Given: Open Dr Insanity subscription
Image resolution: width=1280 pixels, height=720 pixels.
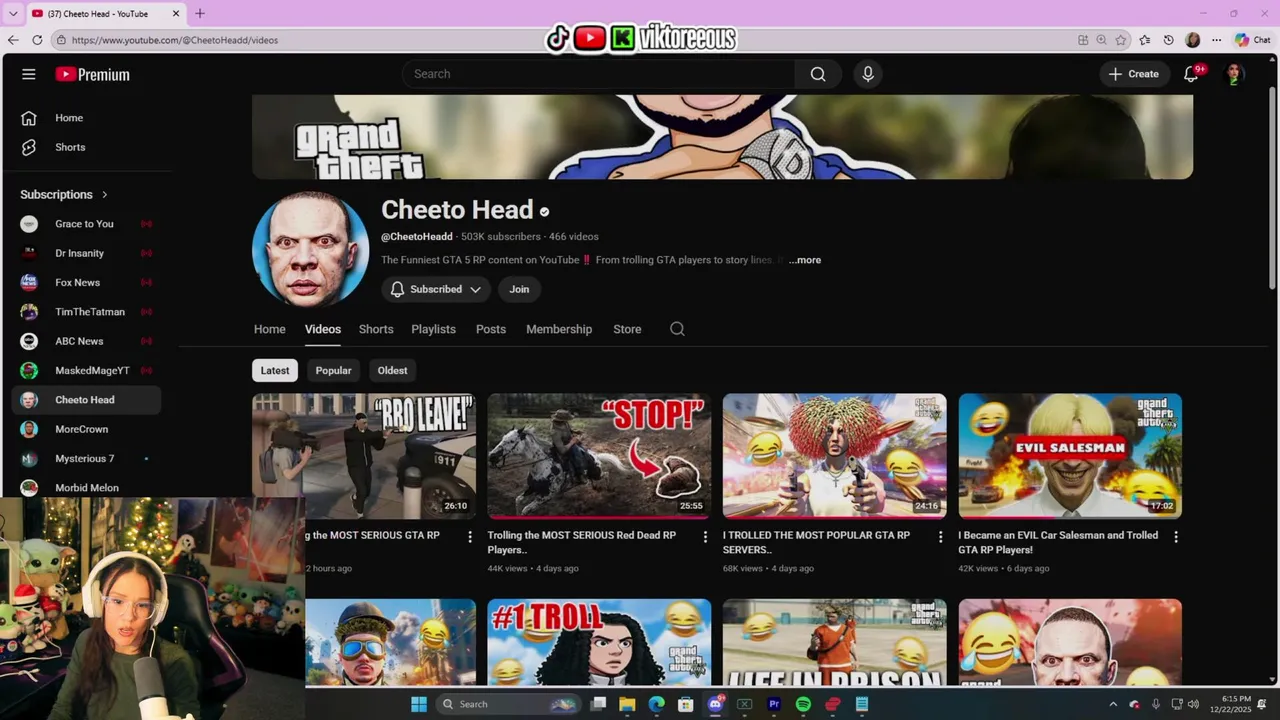Looking at the screenshot, I should coord(86,253).
